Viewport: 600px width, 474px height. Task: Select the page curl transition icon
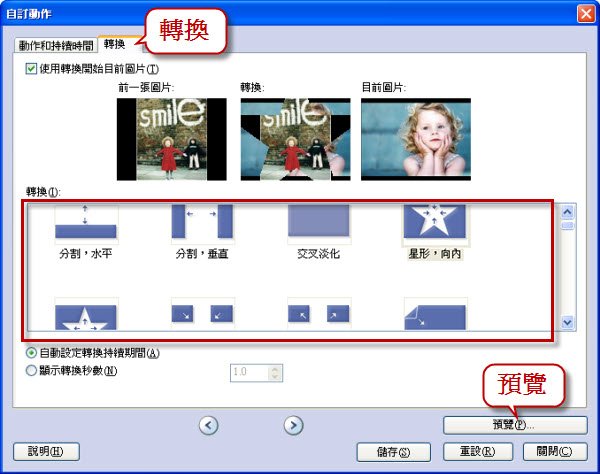435,314
